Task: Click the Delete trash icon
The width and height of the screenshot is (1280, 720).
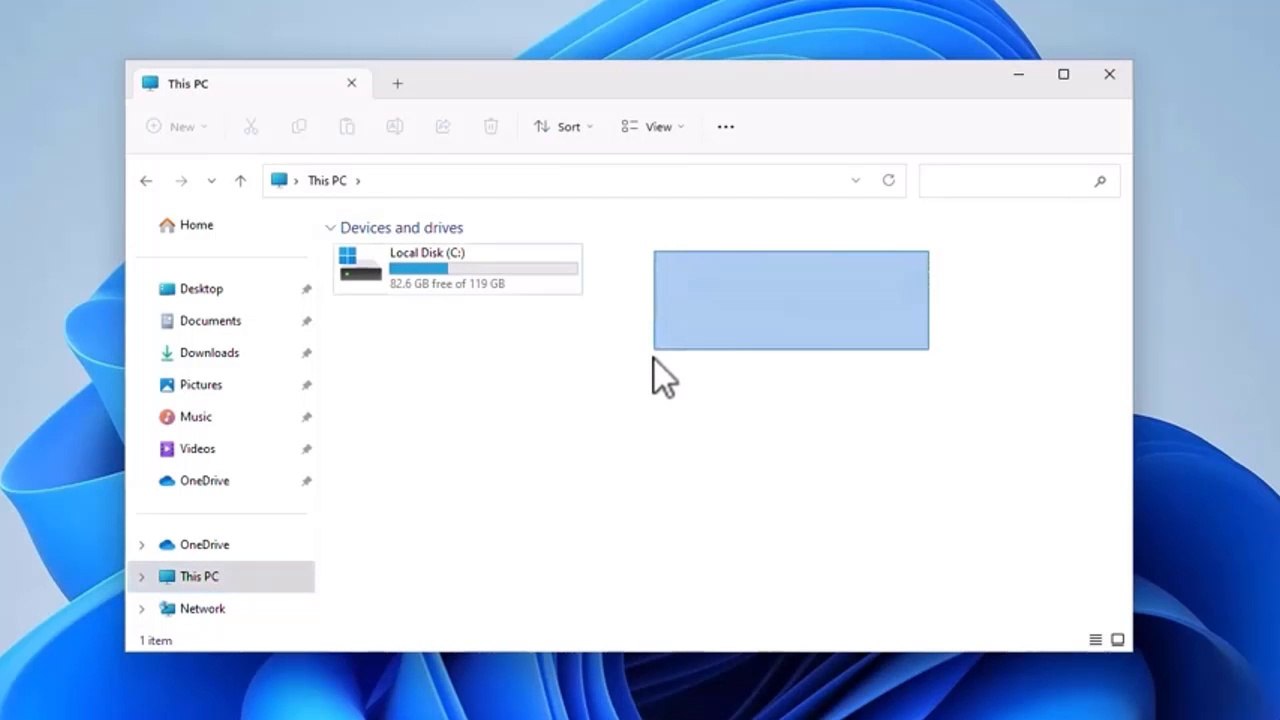Action: 491,126
